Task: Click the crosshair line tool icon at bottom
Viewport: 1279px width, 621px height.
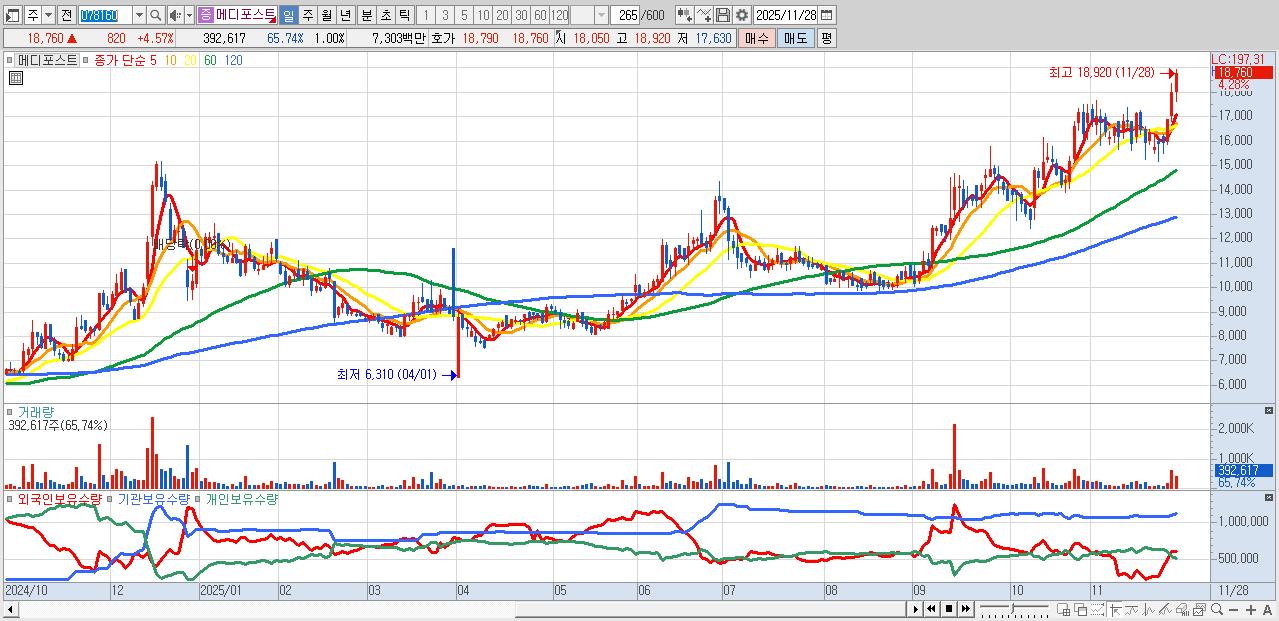Action: (x=1114, y=610)
